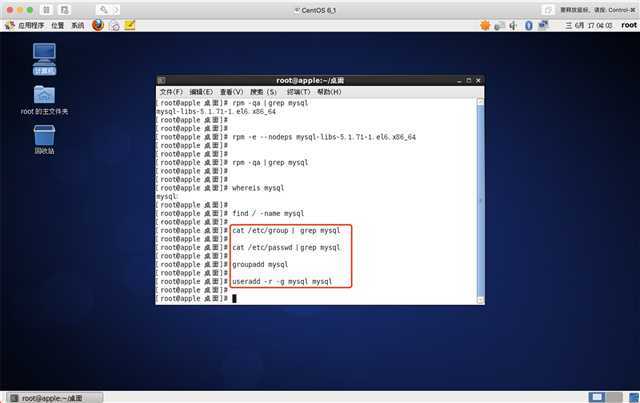Click the drive tray icon beside volume
640x403 pixels.
click(x=500, y=26)
